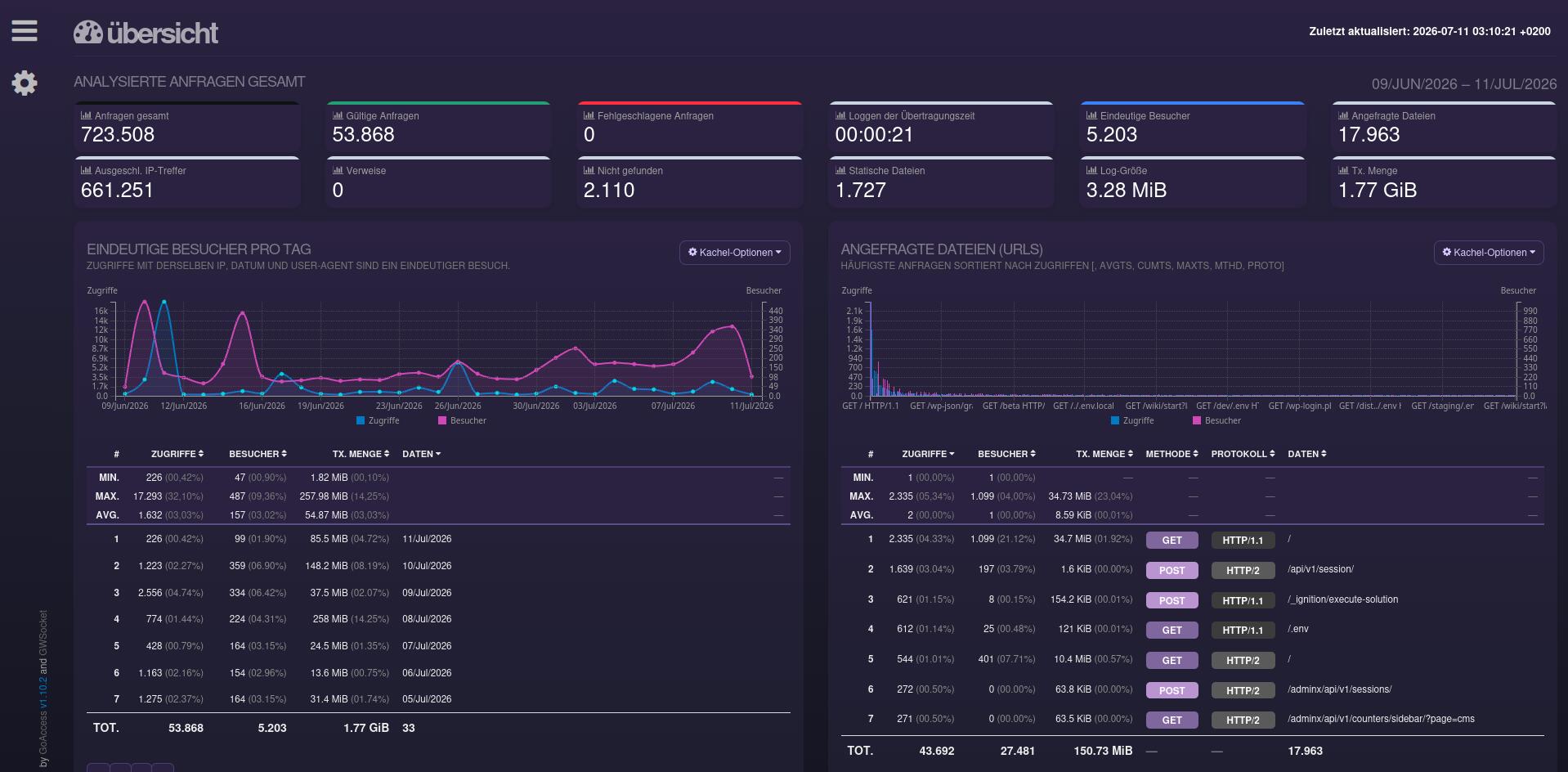This screenshot has height=772, width=1568.
Task: Open the hamburger navigation menu
Action: 25,31
